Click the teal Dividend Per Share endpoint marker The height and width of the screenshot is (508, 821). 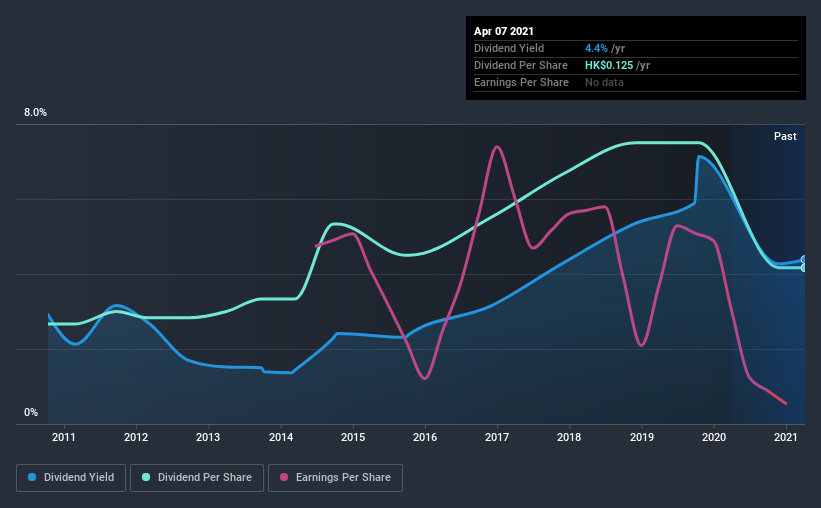pyautogui.click(x=804, y=268)
